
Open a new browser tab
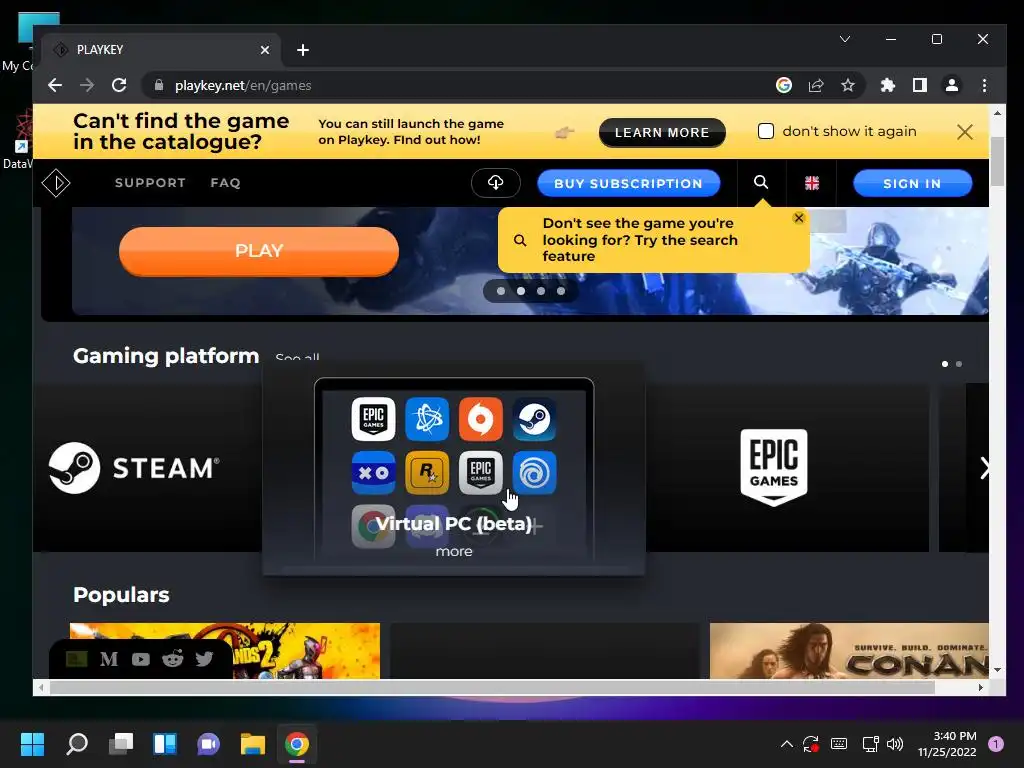(302, 50)
